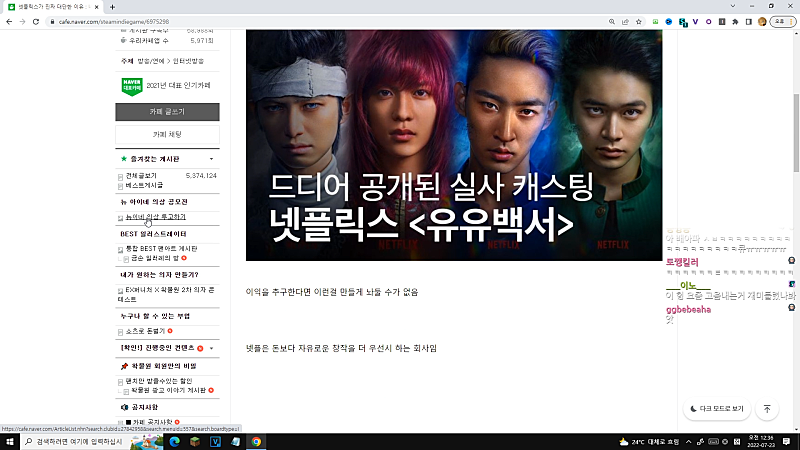Screen dimensions: 800x450
Task: Open the notepad-like app icon in taskbar
Action: click(236, 442)
